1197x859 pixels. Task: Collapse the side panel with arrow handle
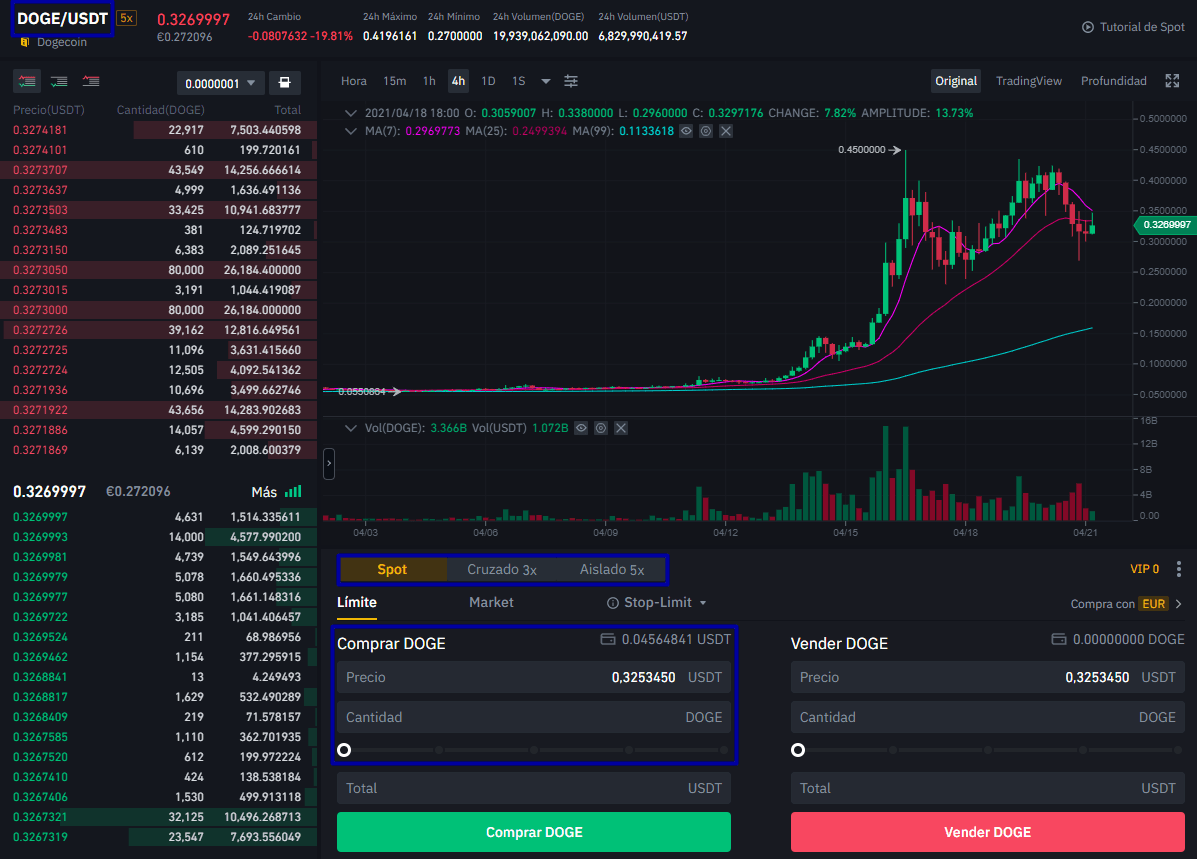click(x=329, y=463)
